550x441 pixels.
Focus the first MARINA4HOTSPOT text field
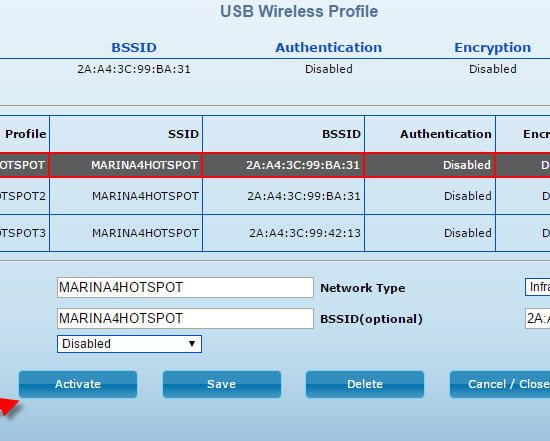pyautogui.click(x=185, y=287)
